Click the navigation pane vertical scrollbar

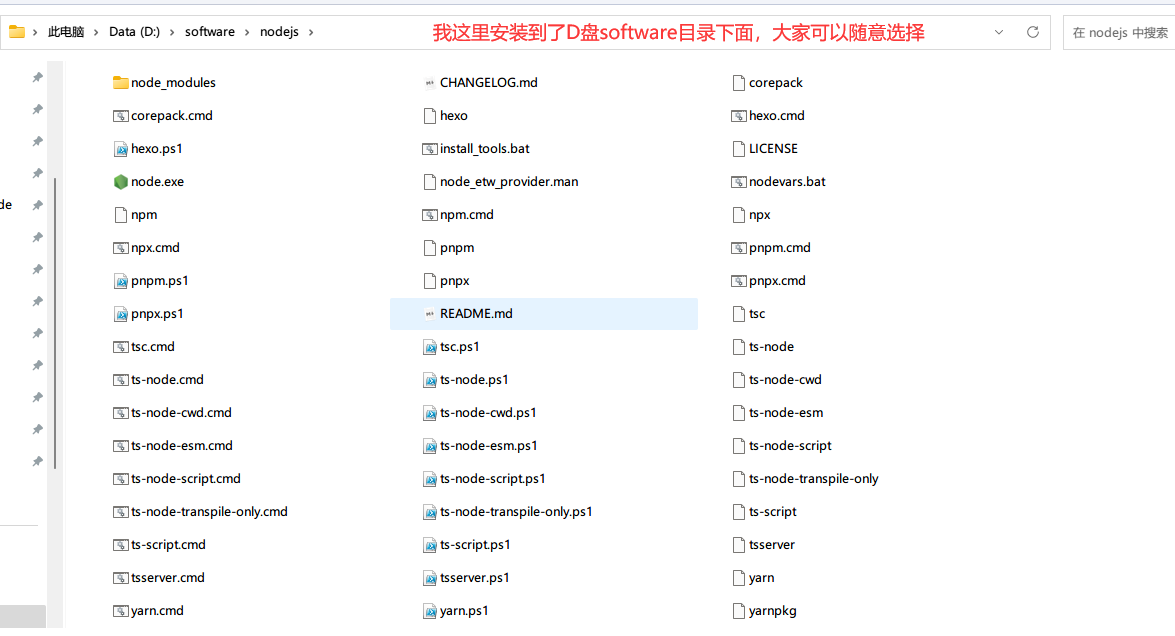tap(55, 320)
